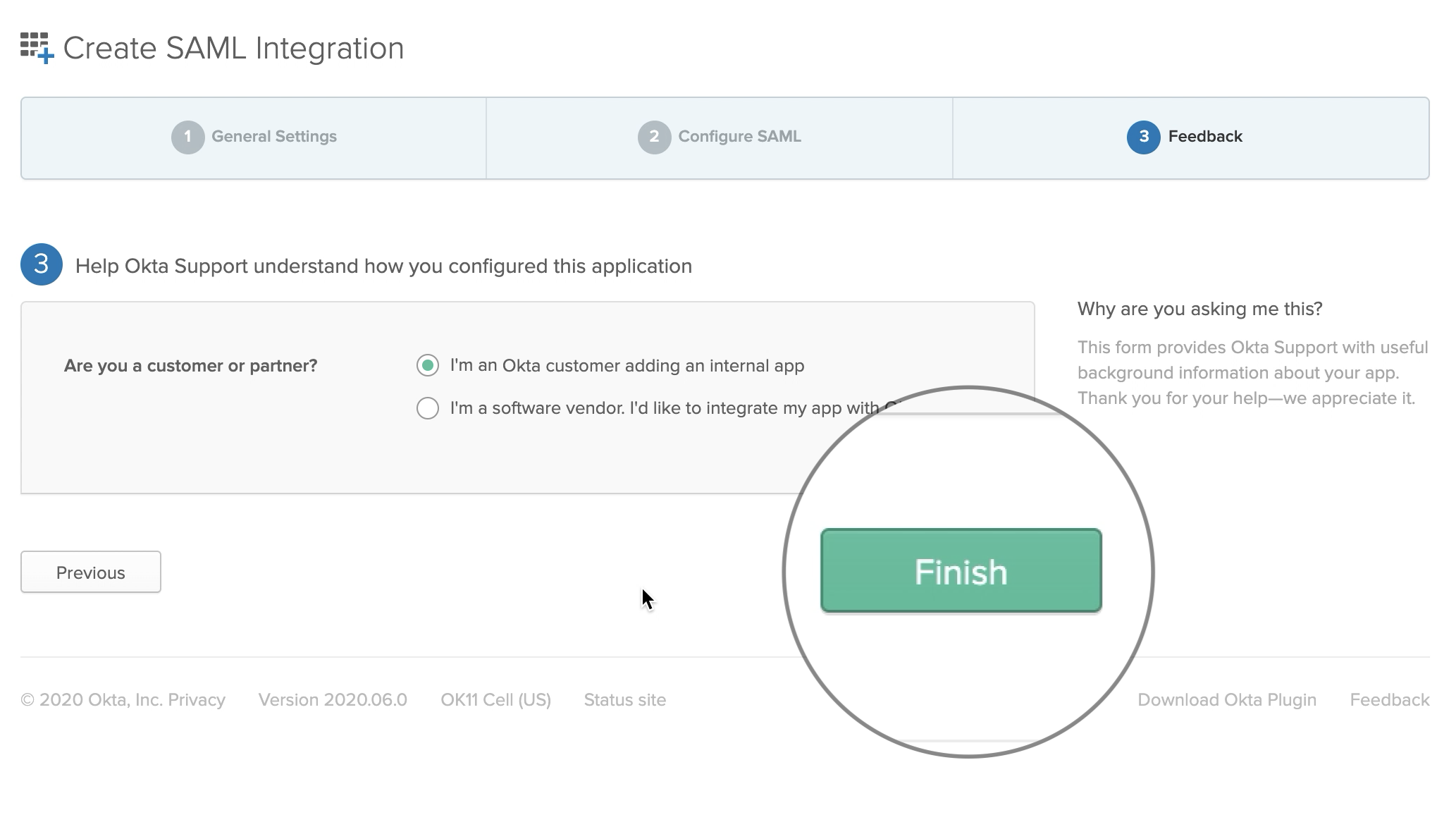1456x834 pixels.
Task: Open the Feedback step tab
Action: pyautogui.click(x=1205, y=137)
